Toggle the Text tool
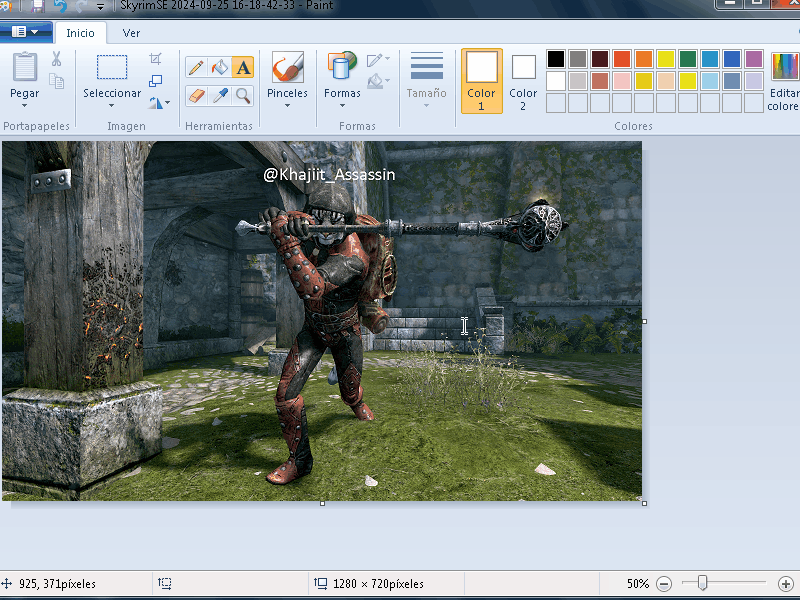 (x=243, y=67)
